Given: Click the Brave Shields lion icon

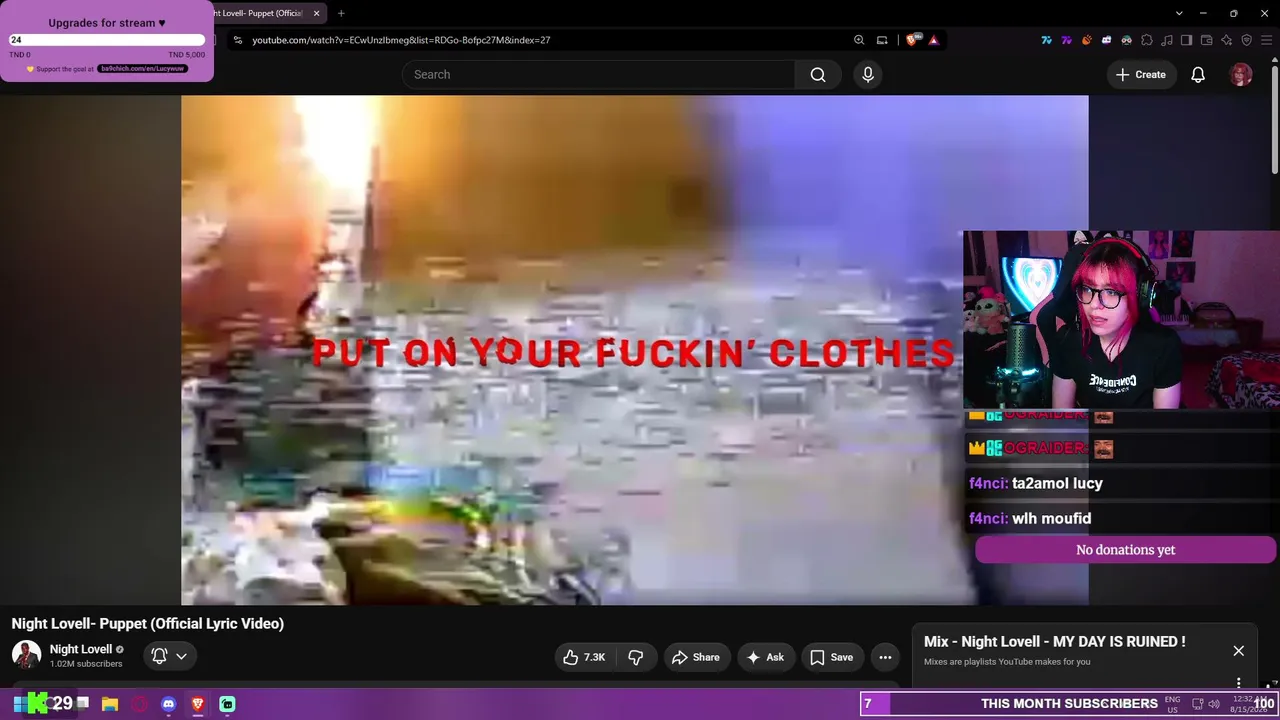Looking at the screenshot, I should pyautogui.click(x=912, y=40).
